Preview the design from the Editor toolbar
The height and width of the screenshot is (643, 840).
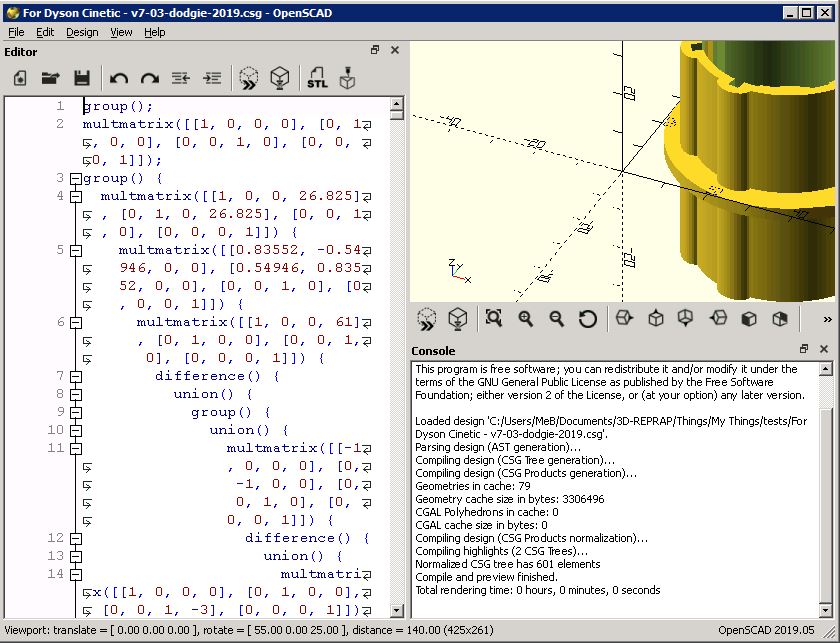coord(249,78)
